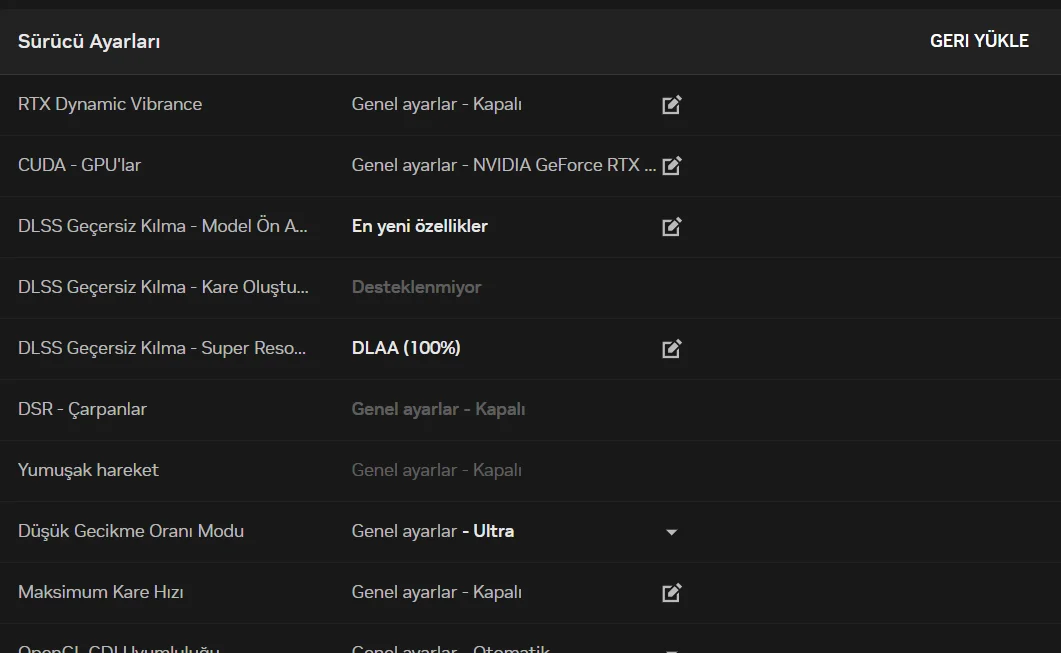
Task: Click edit icon beside Maksimum Kare Hızı
Action: click(x=671, y=593)
